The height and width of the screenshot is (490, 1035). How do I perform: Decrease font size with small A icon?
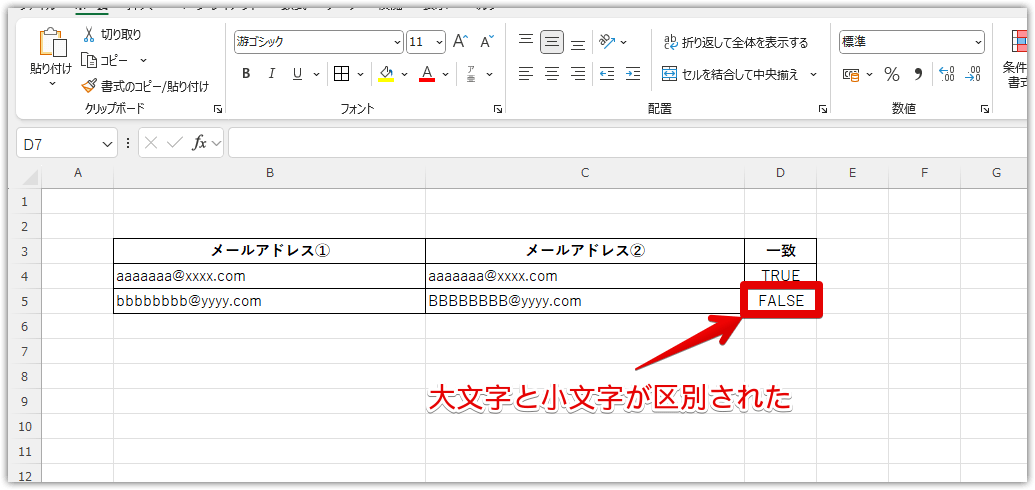(x=487, y=42)
